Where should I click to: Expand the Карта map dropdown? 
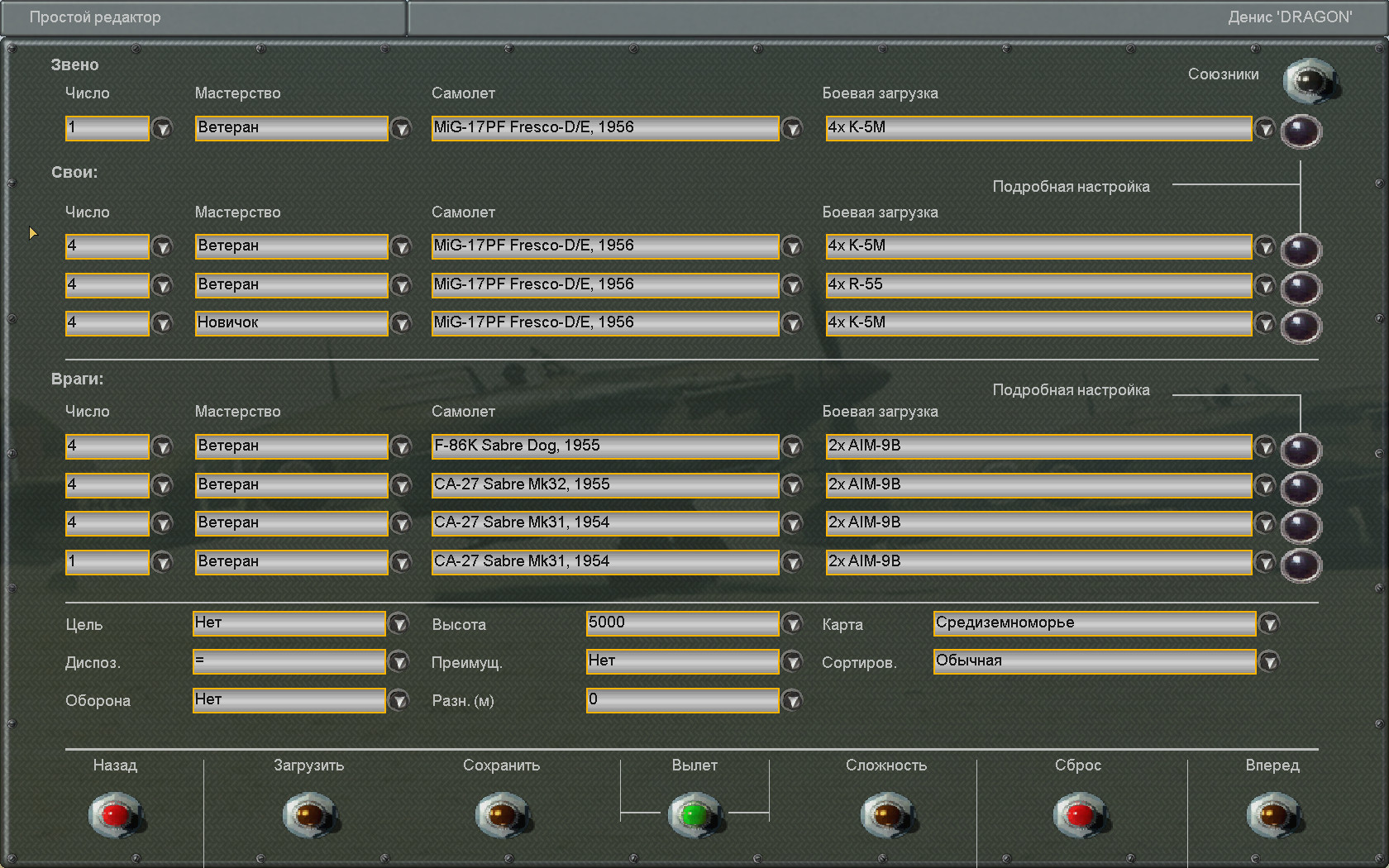coord(1269,624)
